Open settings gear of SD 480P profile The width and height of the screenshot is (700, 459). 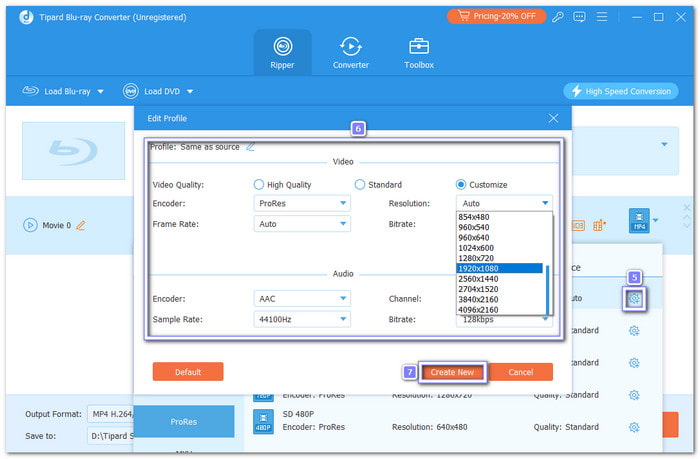[634, 427]
